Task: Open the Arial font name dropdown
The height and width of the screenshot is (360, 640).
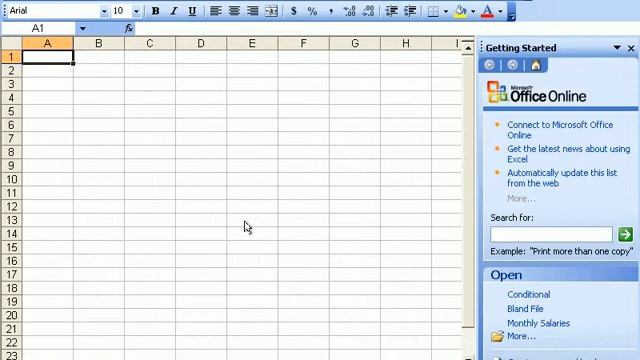Action: click(x=104, y=11)
